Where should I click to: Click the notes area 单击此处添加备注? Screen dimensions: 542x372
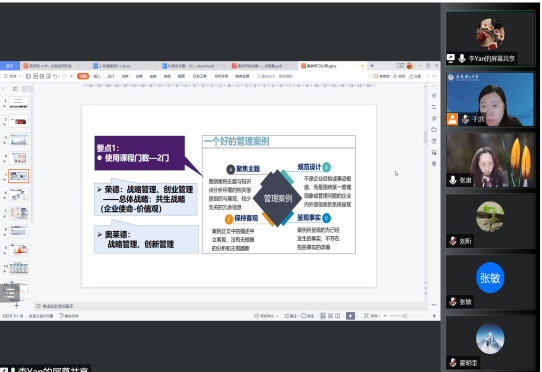(55, 306)
